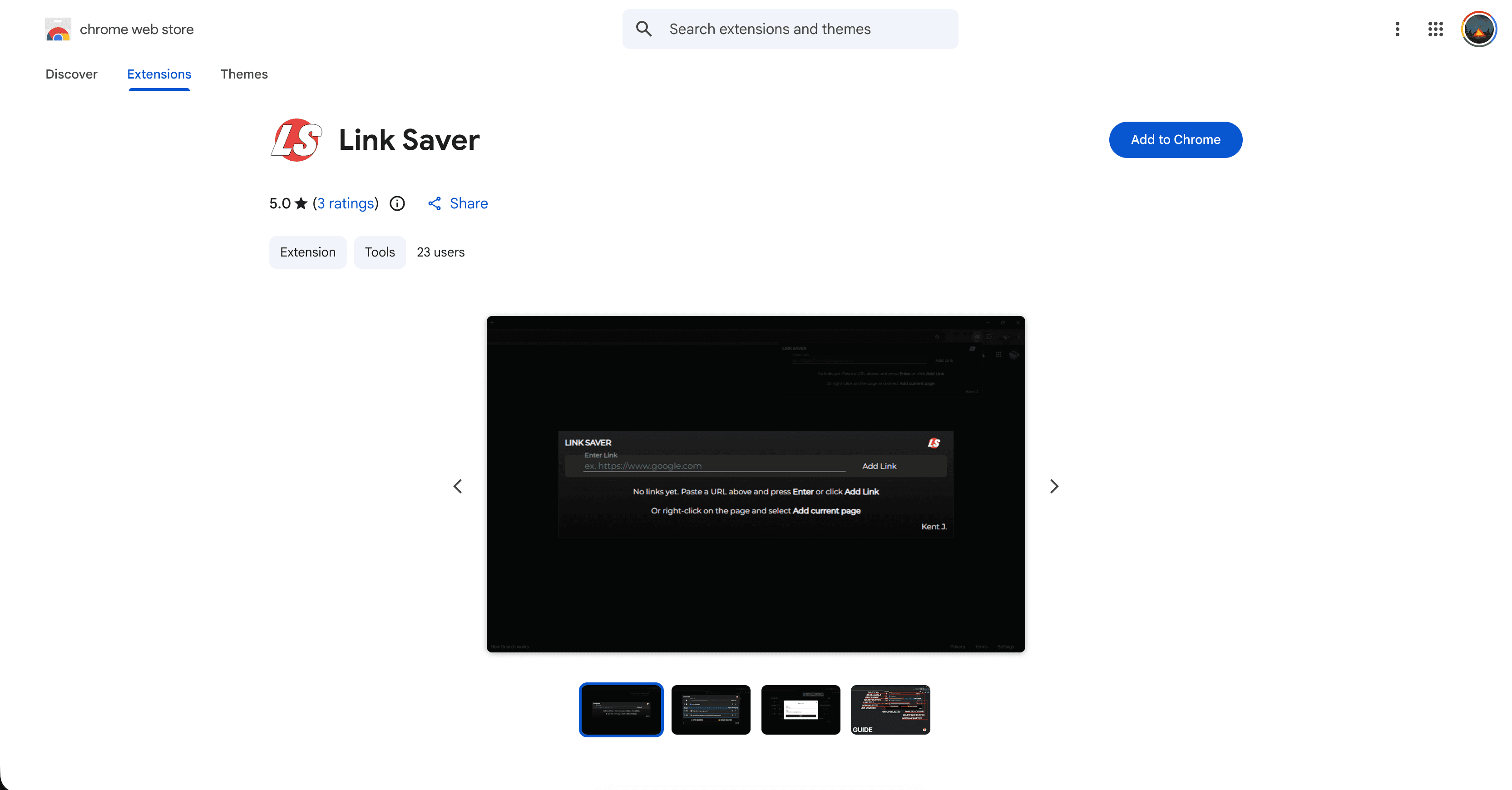Click the Link Saver extension logo
The height and width of the screenshot is (790, 1512).
(x=296, y=140)
